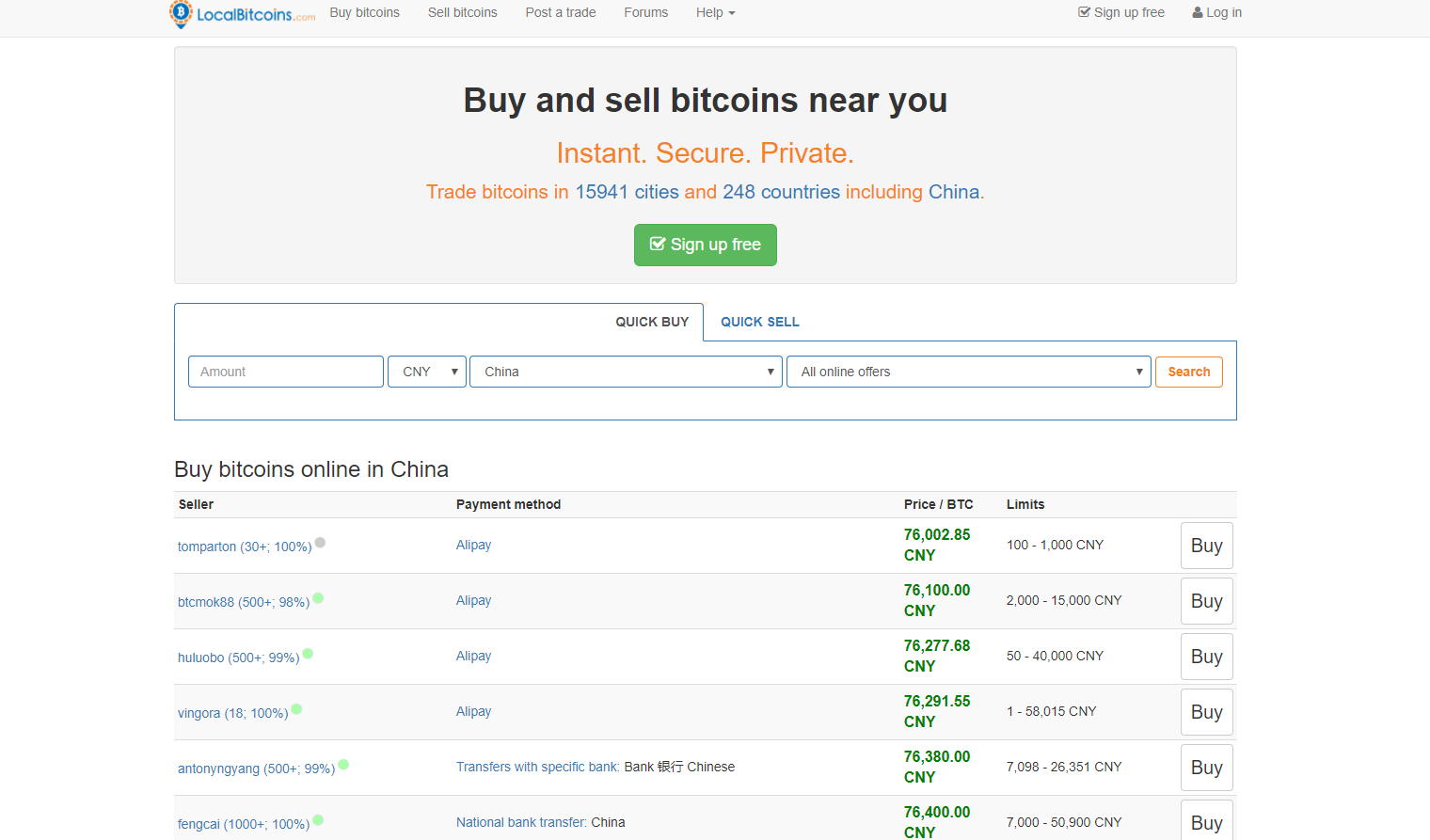Click Buy for the 76,002.85 CNY offer
Screen dimensions: 1430x840
(x=1207, y=546)
